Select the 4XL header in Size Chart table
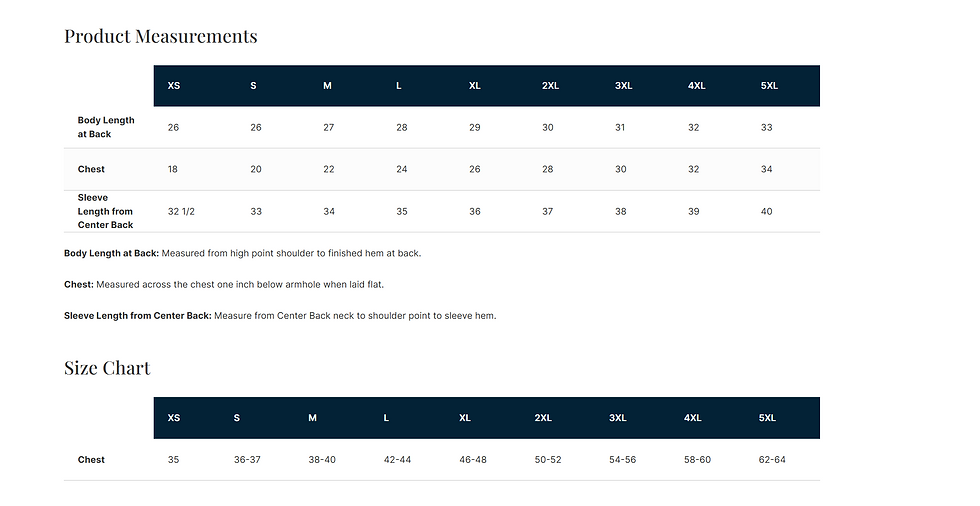The height and width of the screenshot is (506, 980). pyautogui.click(x=692, y=418)
